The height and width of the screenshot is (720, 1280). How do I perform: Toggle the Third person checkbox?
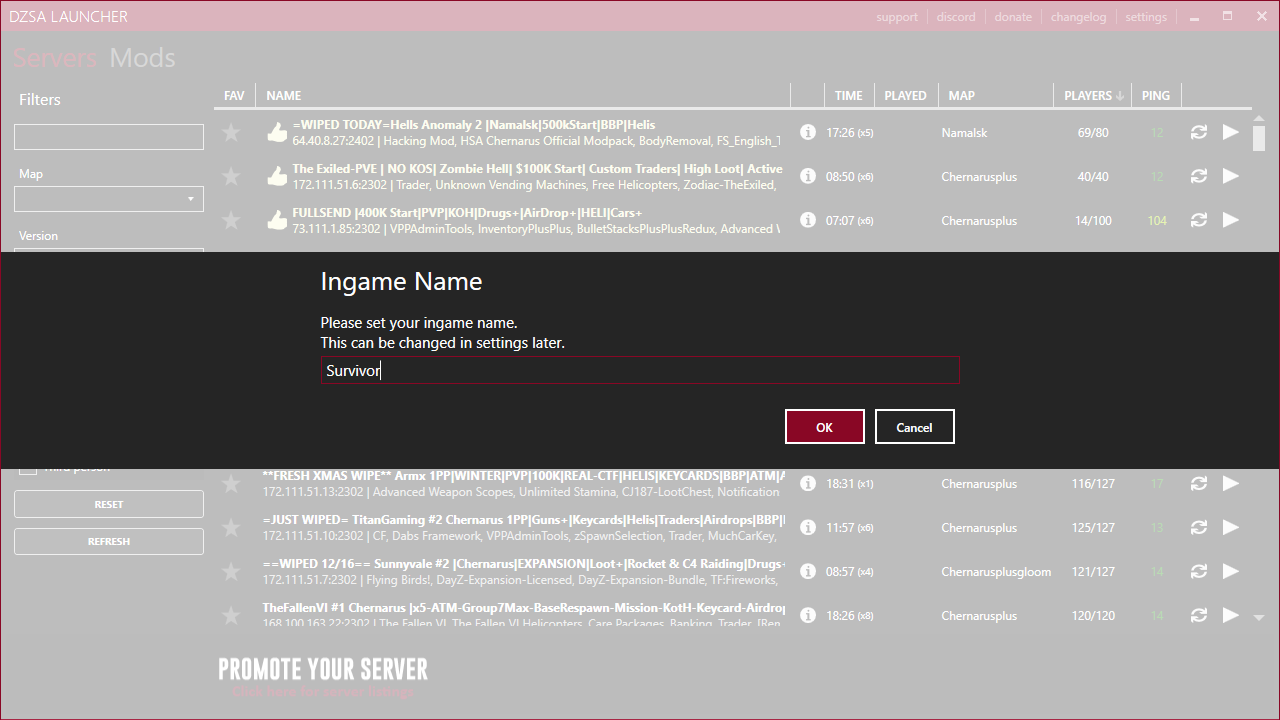coord(28,469)
